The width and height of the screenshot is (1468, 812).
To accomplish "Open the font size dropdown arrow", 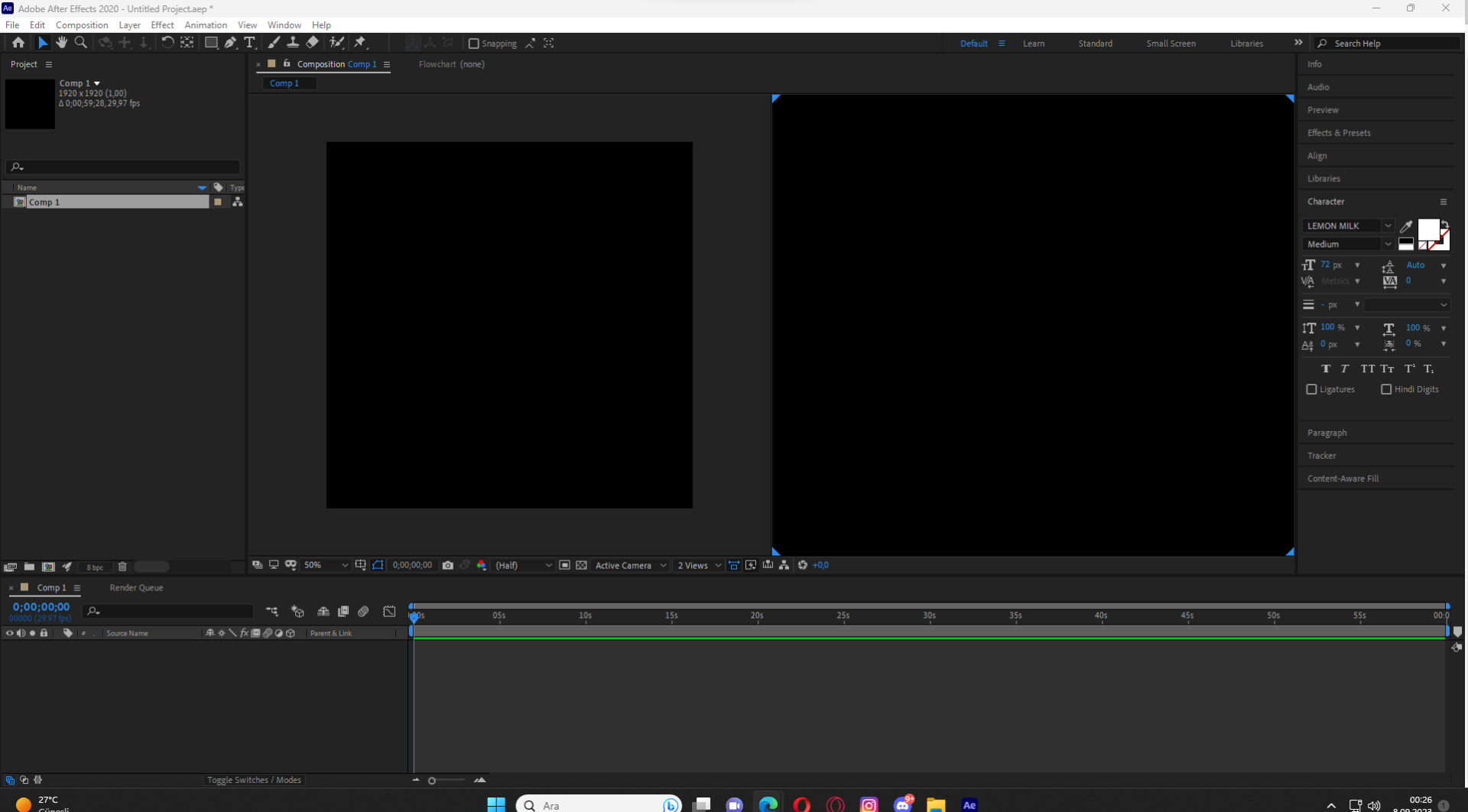I will pos(1357,265).
